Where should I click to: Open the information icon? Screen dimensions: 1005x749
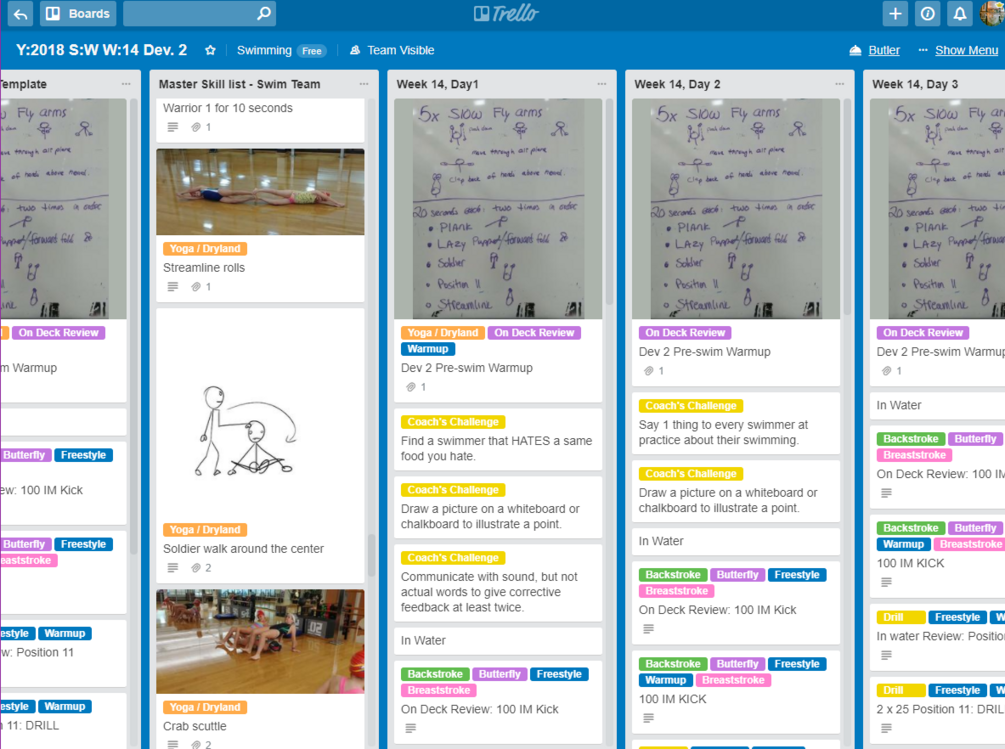click(927, 13)
